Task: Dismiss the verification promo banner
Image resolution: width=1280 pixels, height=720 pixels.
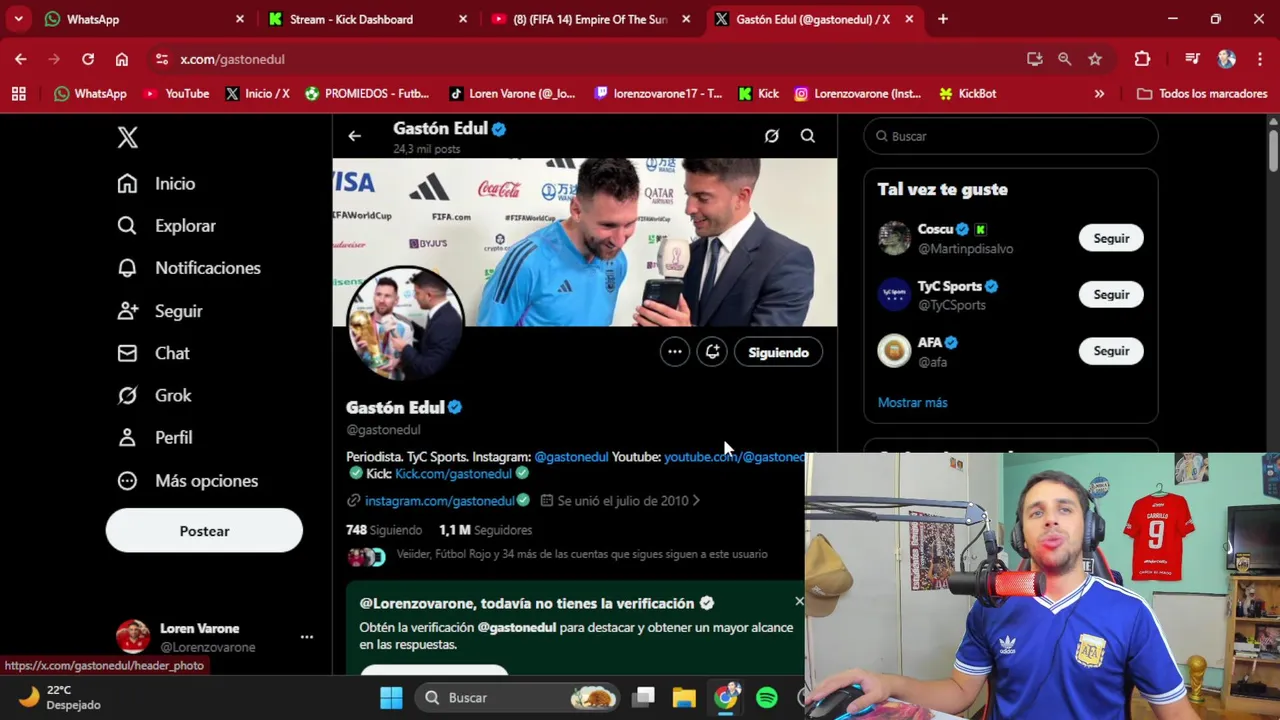Action: click(x=799, y=601)
